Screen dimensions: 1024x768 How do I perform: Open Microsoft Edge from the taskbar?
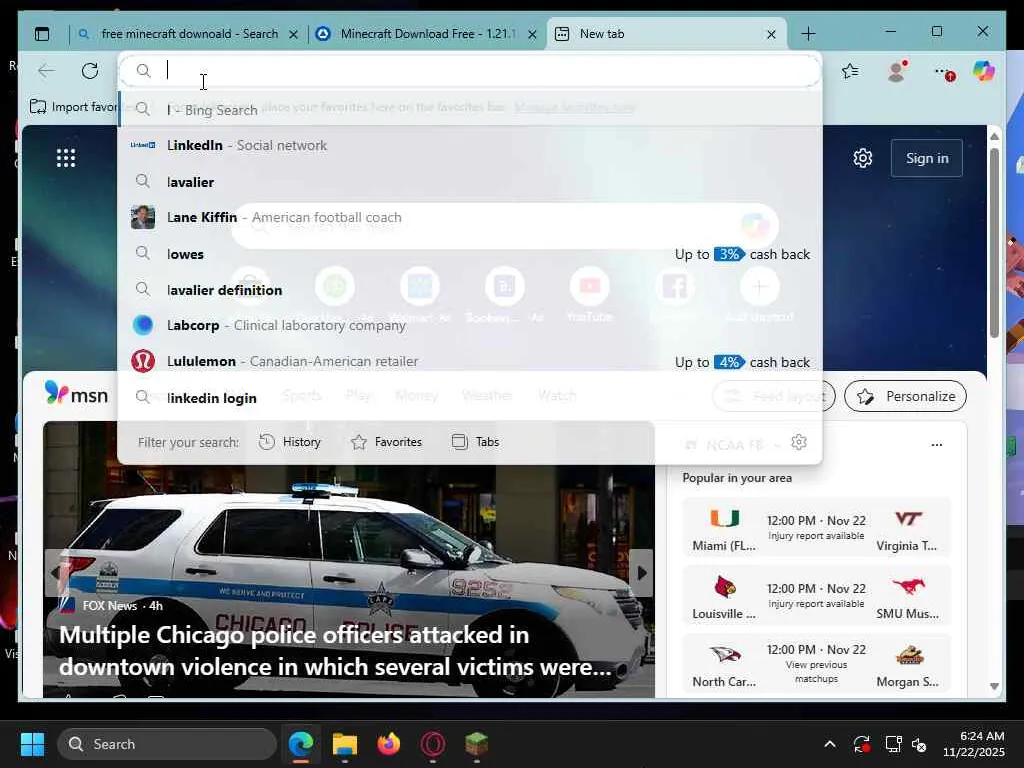(301, 744)
